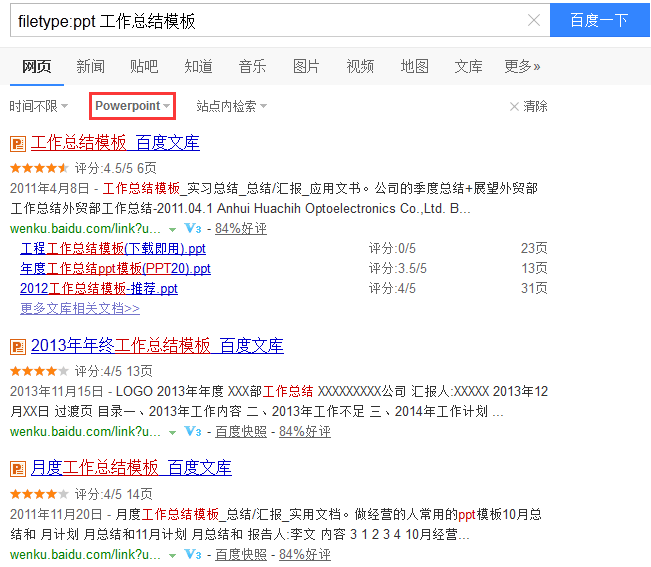Open 2012工作总结模板-推荐.ppt link
The height and width of the screenshot is (567, 651).
(x=99, y=288)
